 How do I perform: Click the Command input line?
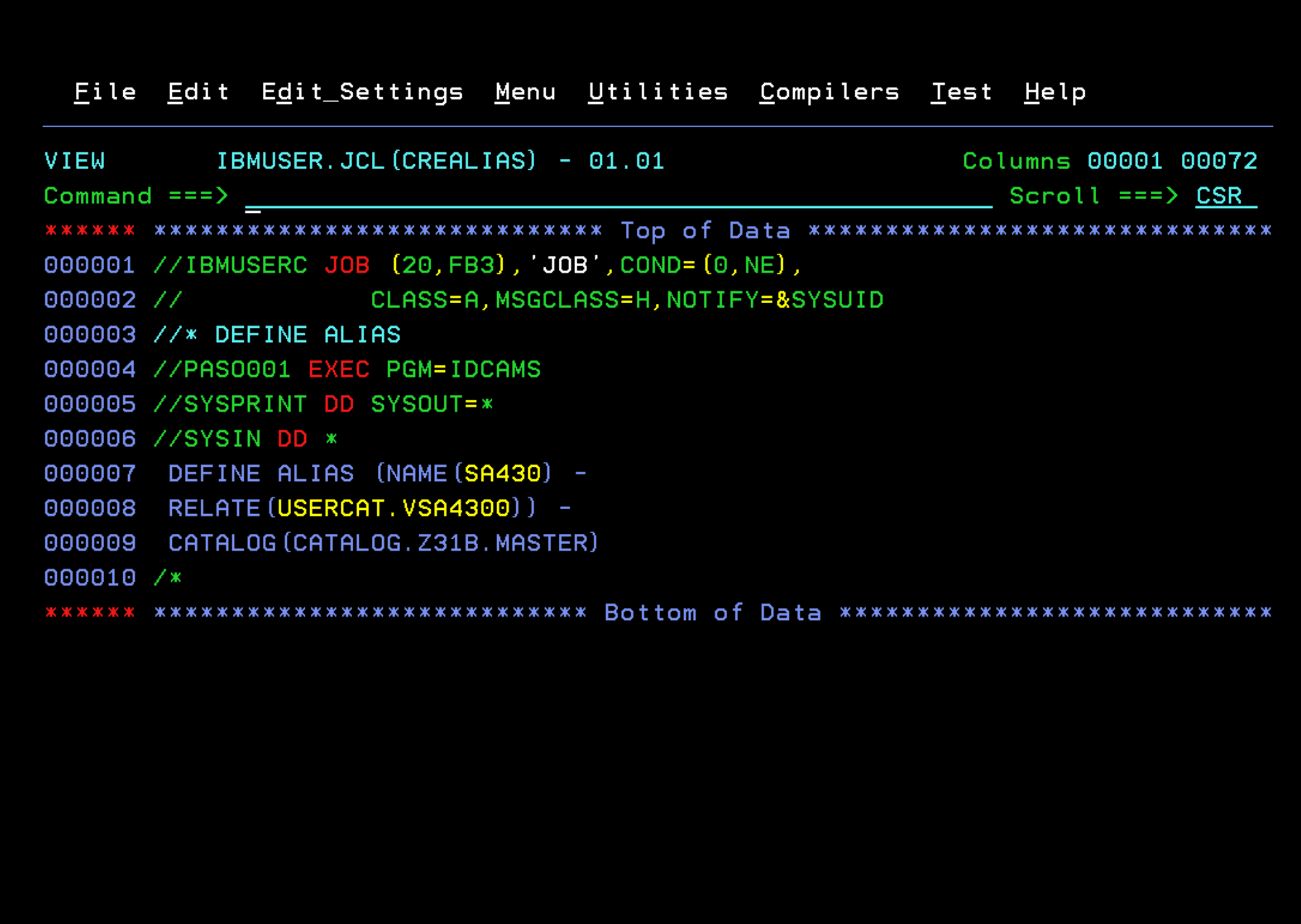[x=479, y=196]
